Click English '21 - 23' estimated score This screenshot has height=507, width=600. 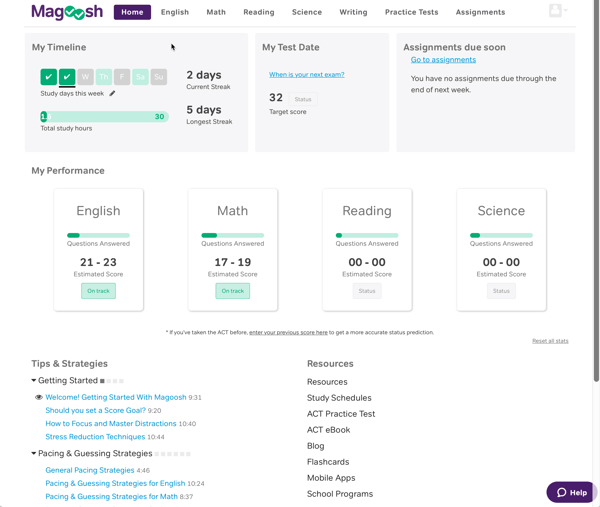(98, 262)
